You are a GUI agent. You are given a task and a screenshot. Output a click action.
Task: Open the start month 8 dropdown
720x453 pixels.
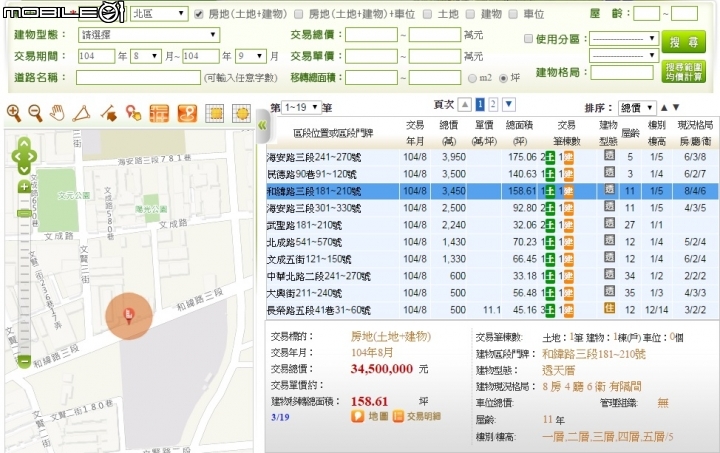[146, 56]
